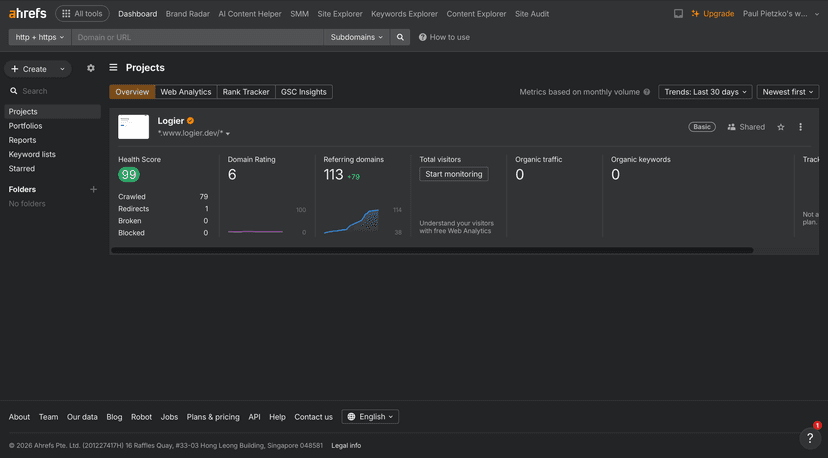Open the Contact us footer link
This screenshot has width=828, height=458.
coord(313,417)
